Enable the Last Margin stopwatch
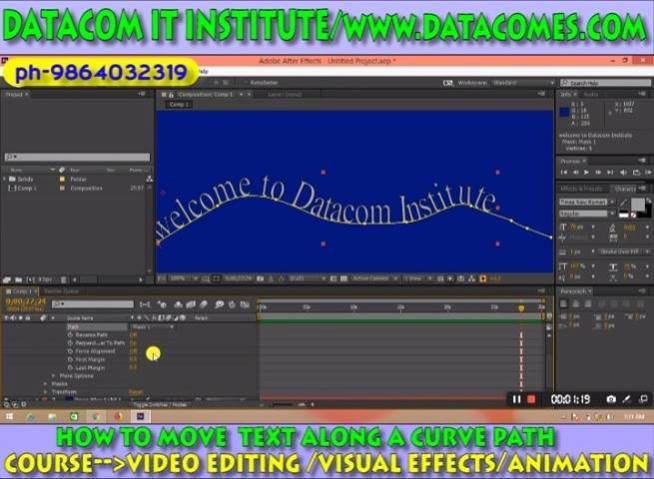 pyautogui.click(x=70, y=368)
